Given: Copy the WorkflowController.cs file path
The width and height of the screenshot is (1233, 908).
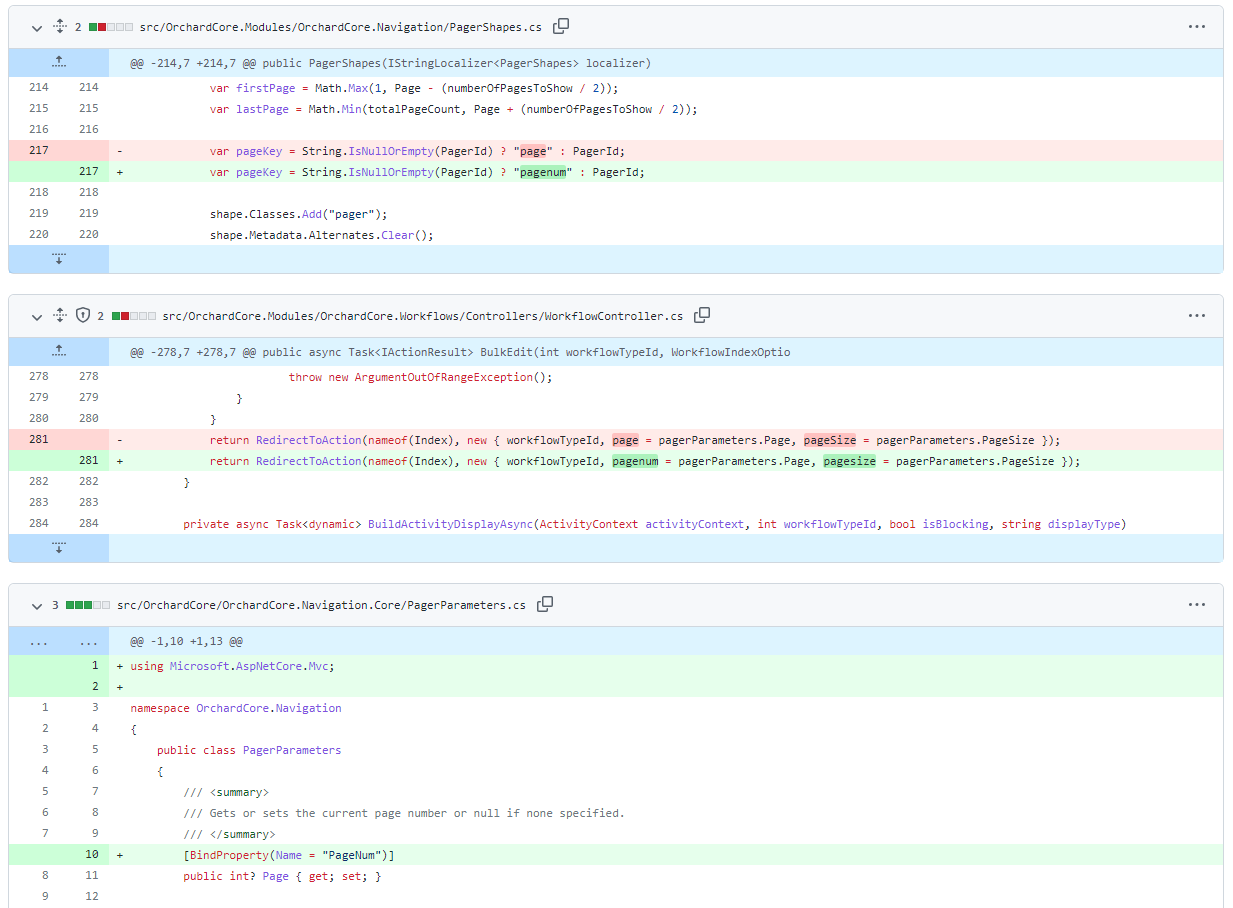Looking at the screenshot, I should click(x=702, y=315).
